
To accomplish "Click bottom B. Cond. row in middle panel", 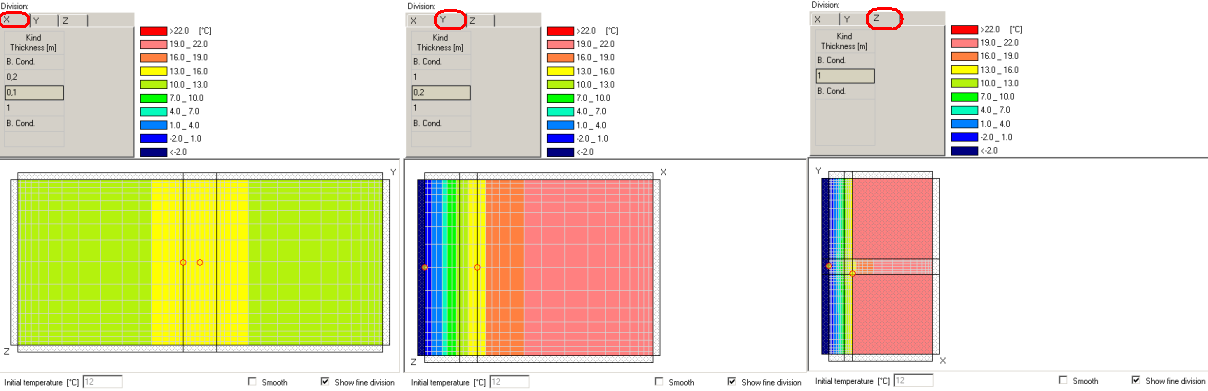I will click(x=440, y=123).
